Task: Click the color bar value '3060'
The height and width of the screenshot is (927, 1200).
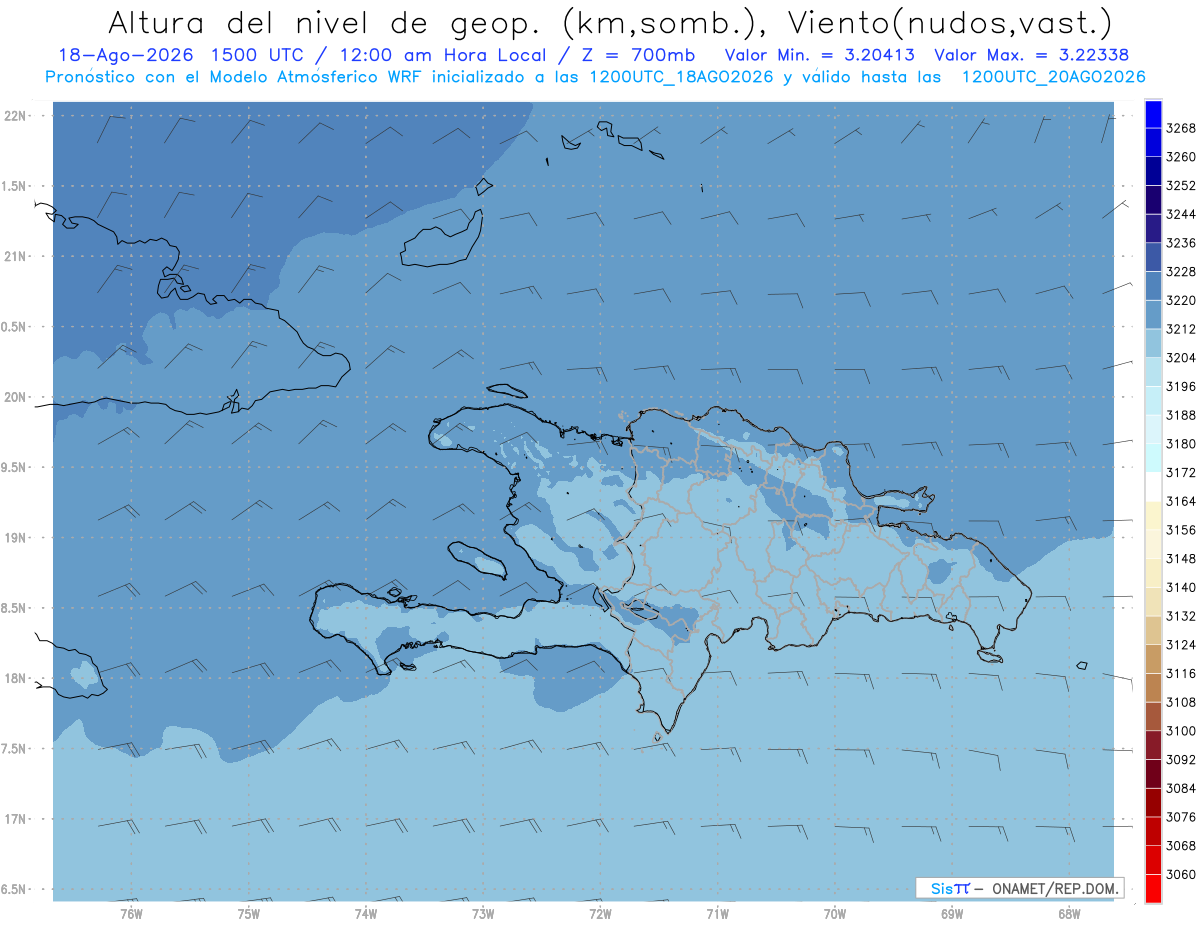Action: click(1181, 874)
